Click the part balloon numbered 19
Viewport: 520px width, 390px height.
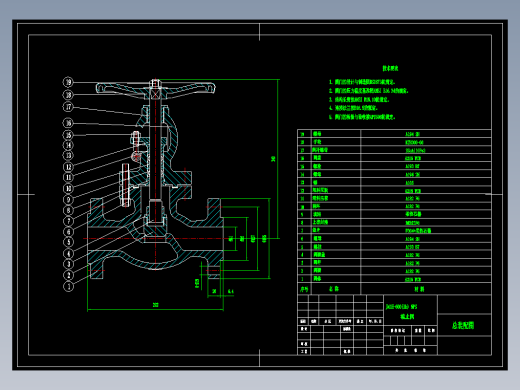(68, 82)
